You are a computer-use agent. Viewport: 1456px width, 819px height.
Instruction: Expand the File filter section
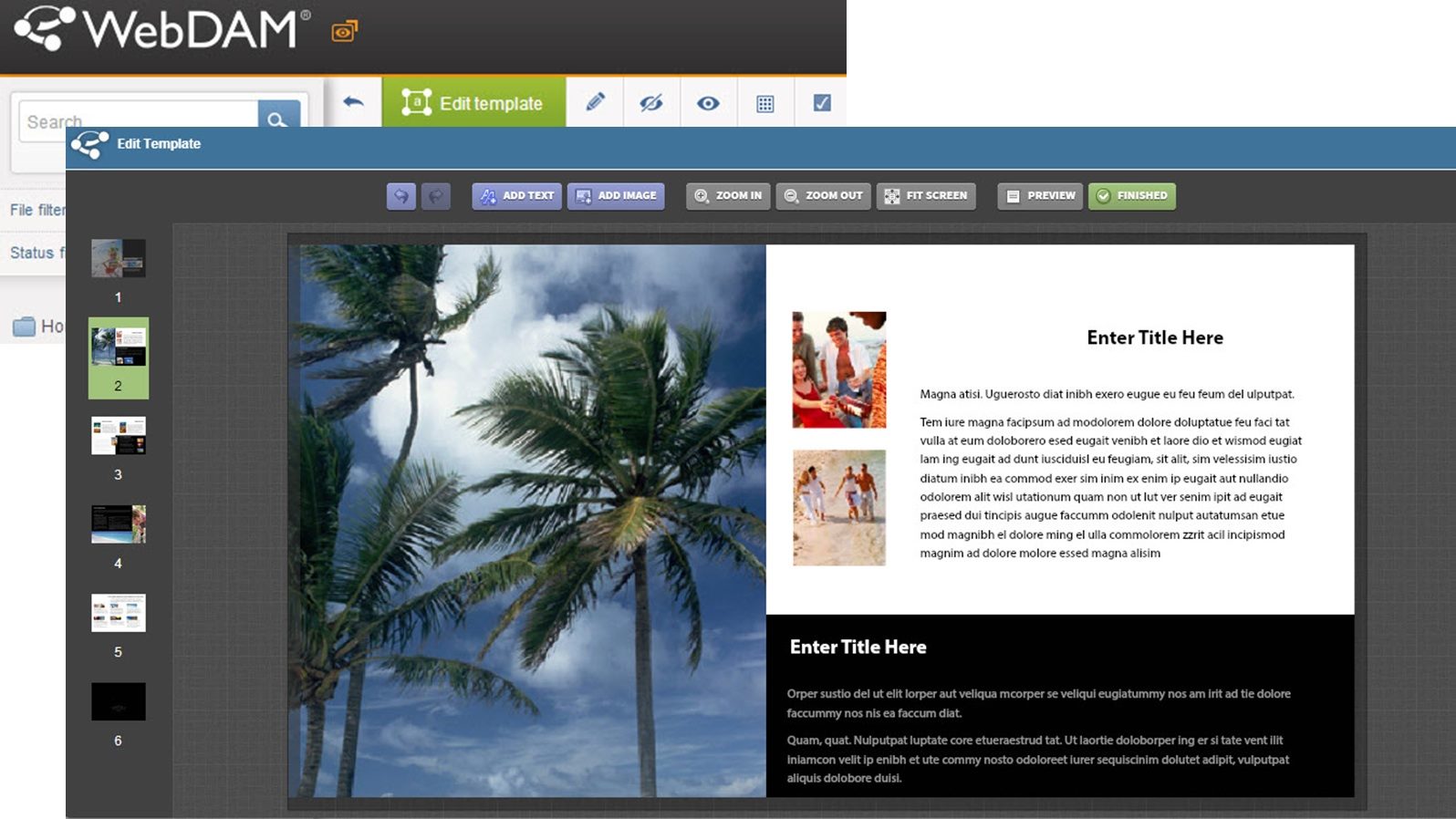pos(36,210)
